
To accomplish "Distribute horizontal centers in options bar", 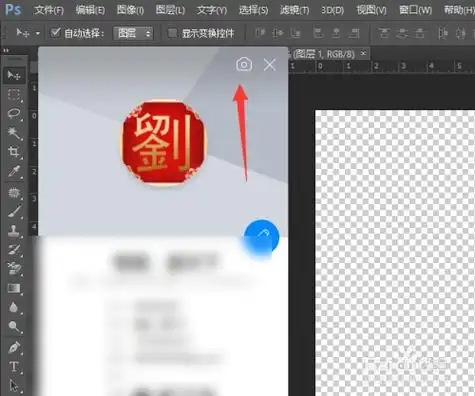I will pyautogui.click(x=461, y=33).
